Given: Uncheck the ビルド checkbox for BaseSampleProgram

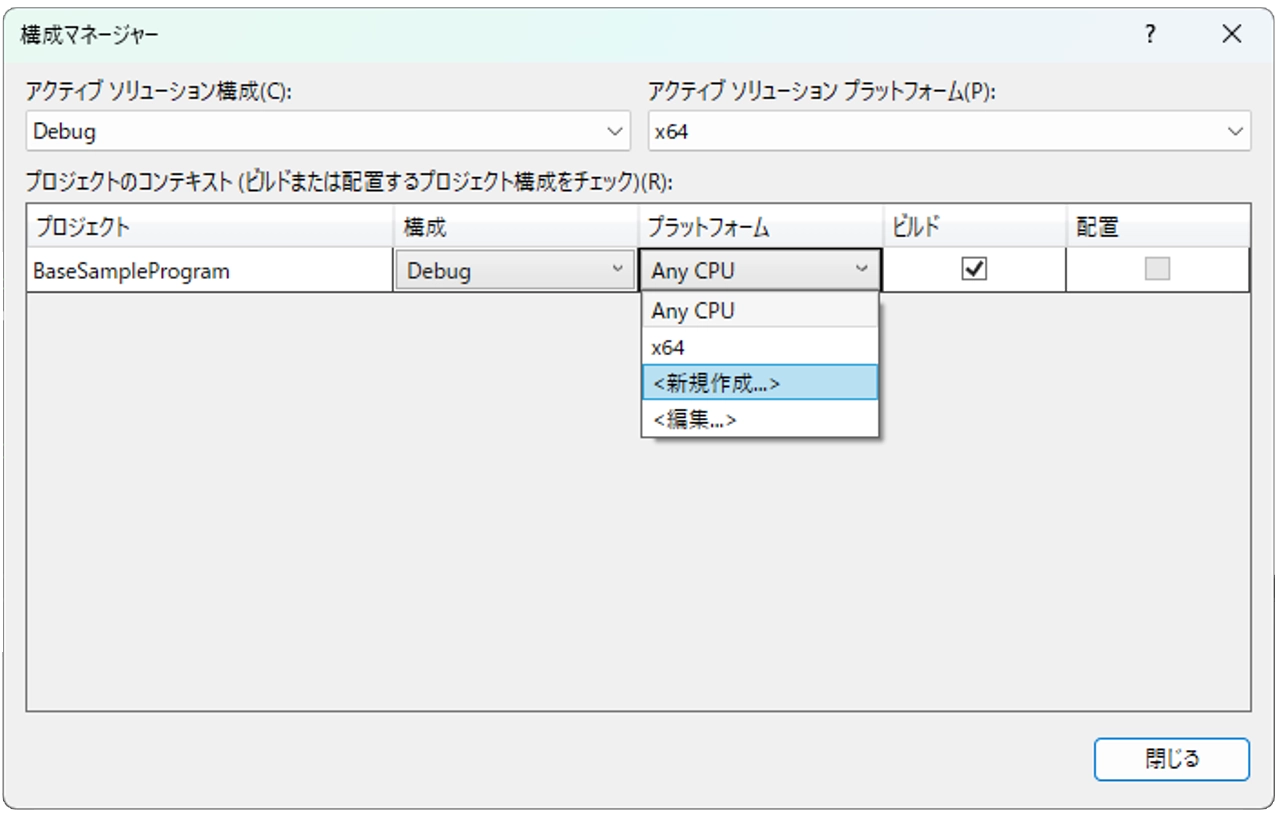Looking at the screenshot, I should 974,269.
